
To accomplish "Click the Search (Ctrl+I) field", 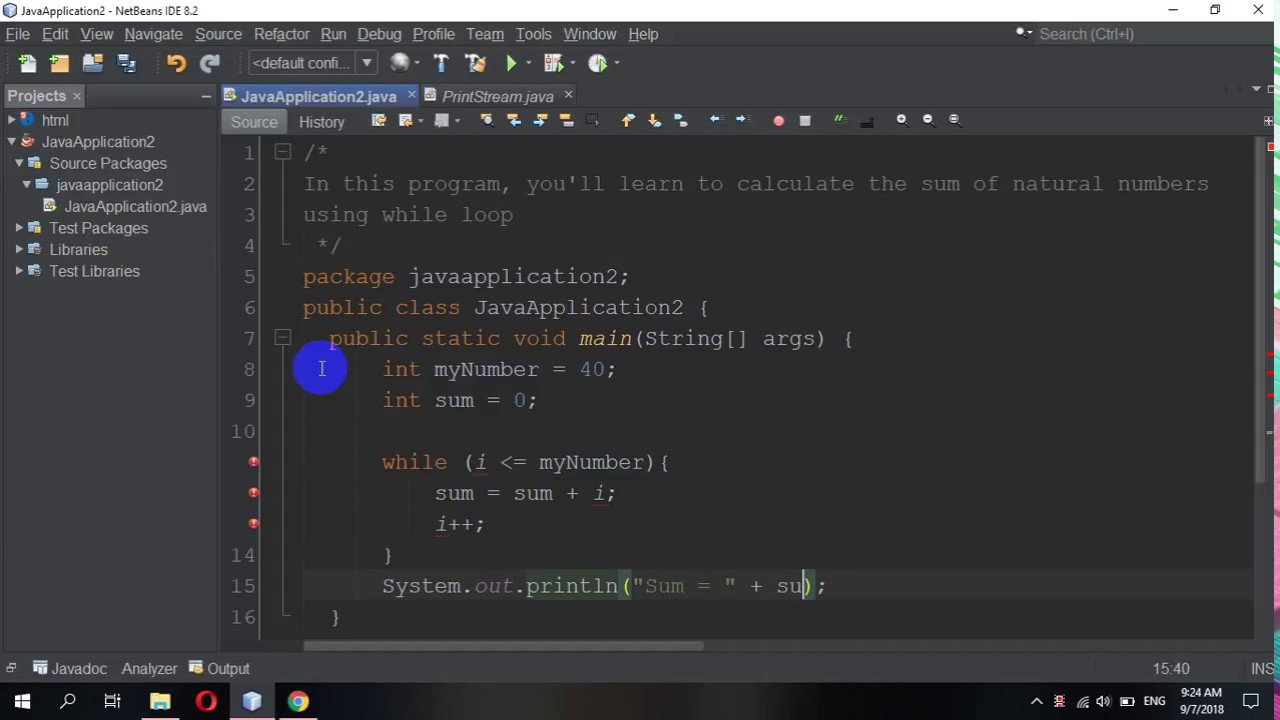I will click(x=1141, y=34).
